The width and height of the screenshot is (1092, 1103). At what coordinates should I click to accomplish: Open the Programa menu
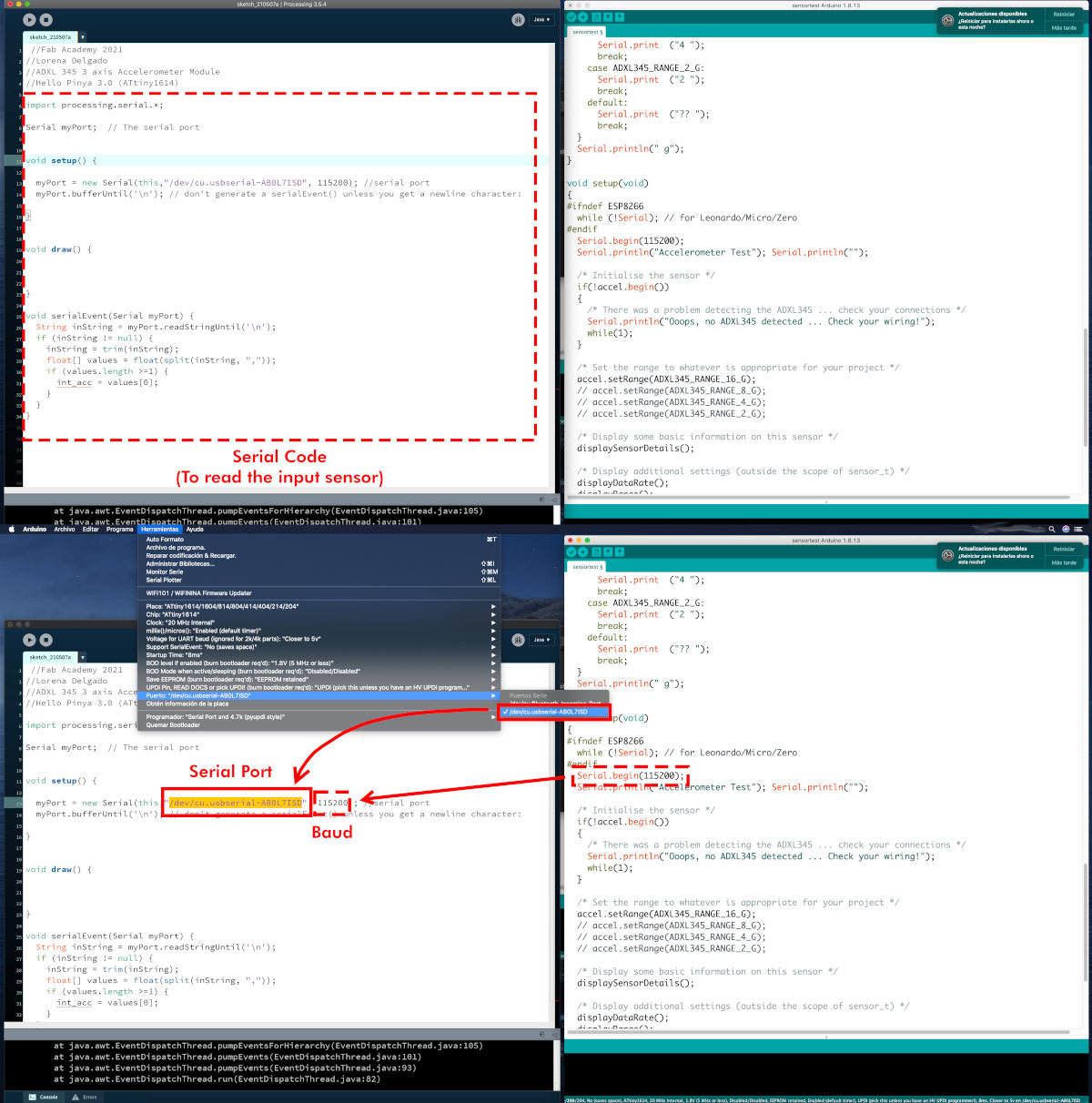120,529
